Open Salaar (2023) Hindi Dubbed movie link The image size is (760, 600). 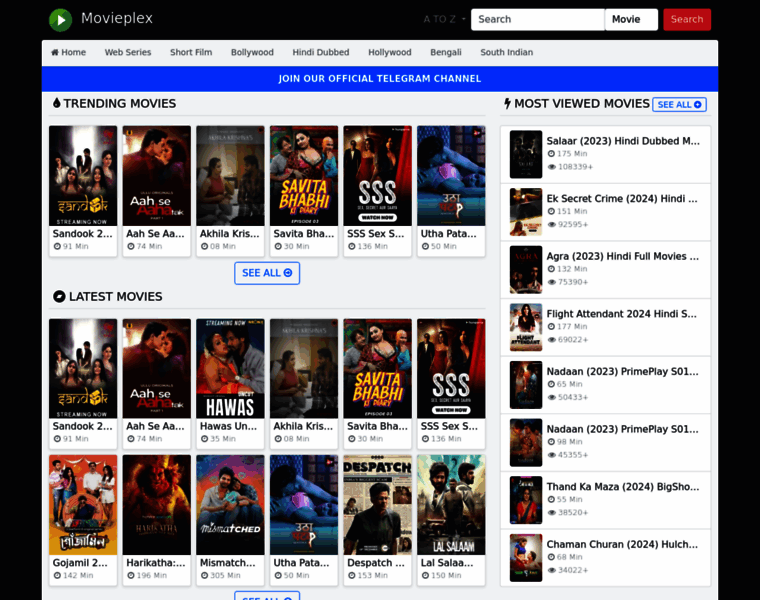[x=623, y=141]
